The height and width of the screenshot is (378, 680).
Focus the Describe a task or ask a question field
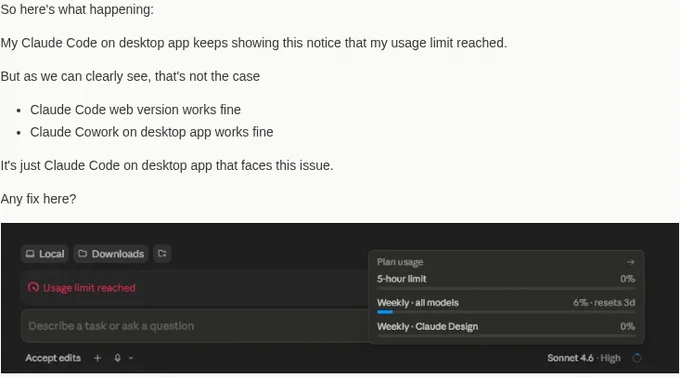(x=194, y=326)
